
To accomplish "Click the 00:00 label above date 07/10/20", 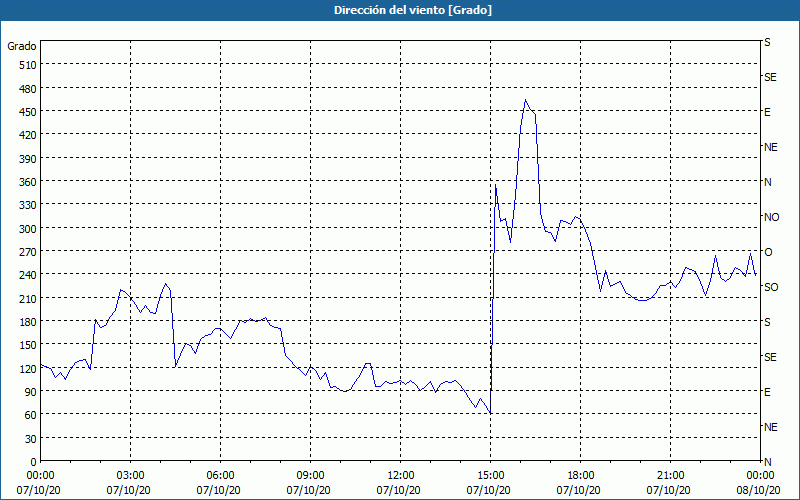I will pyautogui.click(x=40, y=476).
